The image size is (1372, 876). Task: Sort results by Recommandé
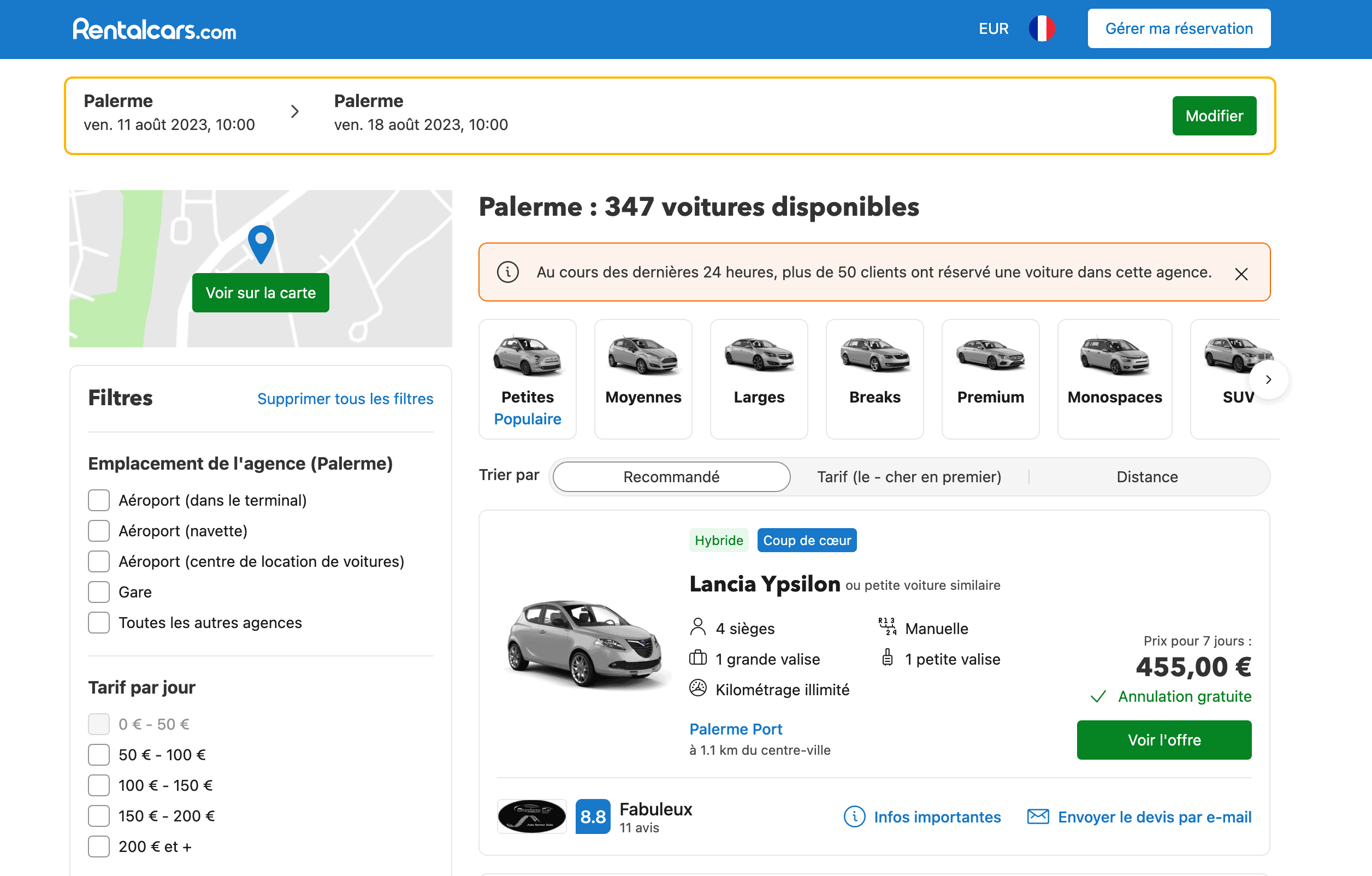tap(671, 477)
